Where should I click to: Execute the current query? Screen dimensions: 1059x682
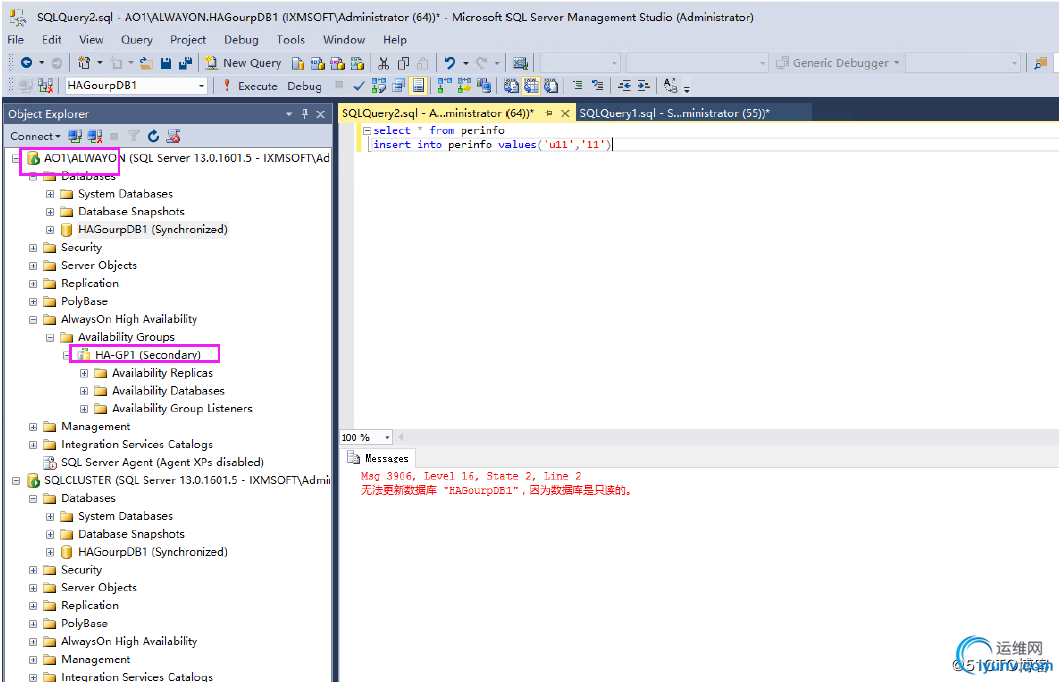(251, 86)
